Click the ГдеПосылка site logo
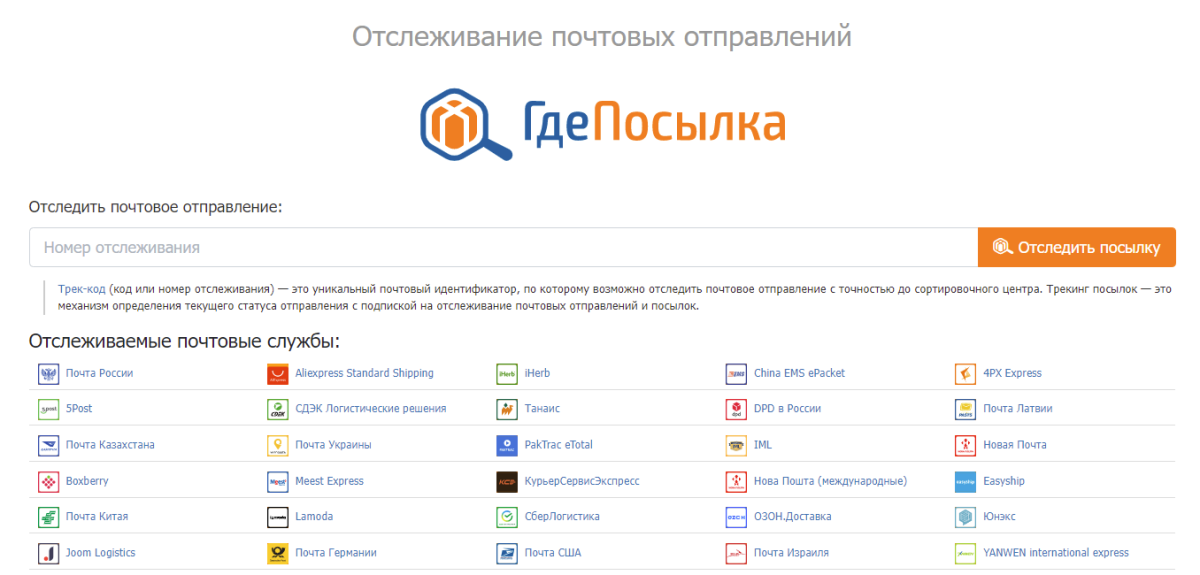Image resolution: width=1200 pixels, height=575 pixels. tap(602, 125)
